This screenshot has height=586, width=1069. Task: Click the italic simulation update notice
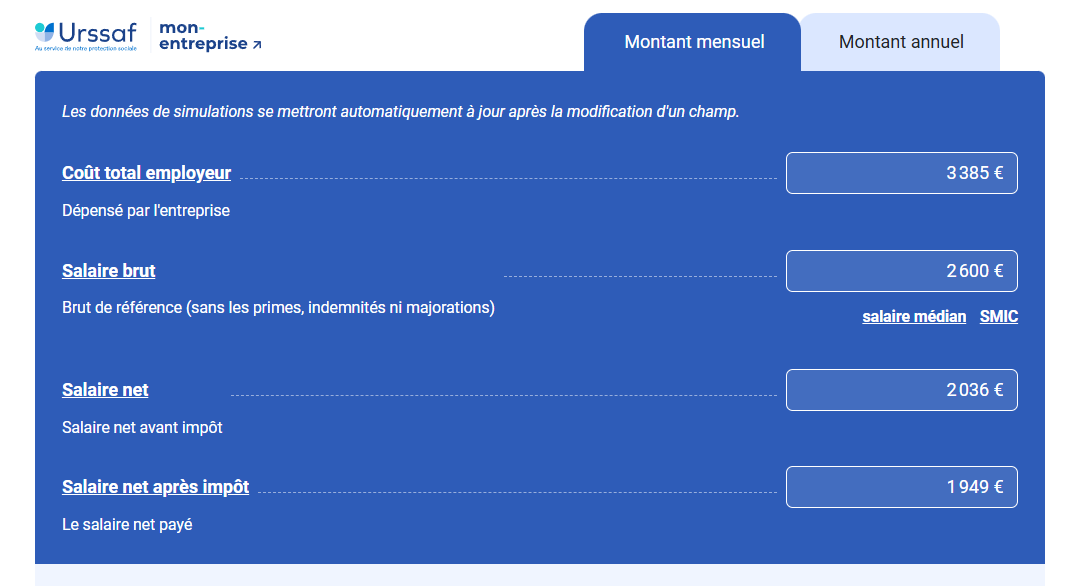pyautogui.click(x=400, y=112)
